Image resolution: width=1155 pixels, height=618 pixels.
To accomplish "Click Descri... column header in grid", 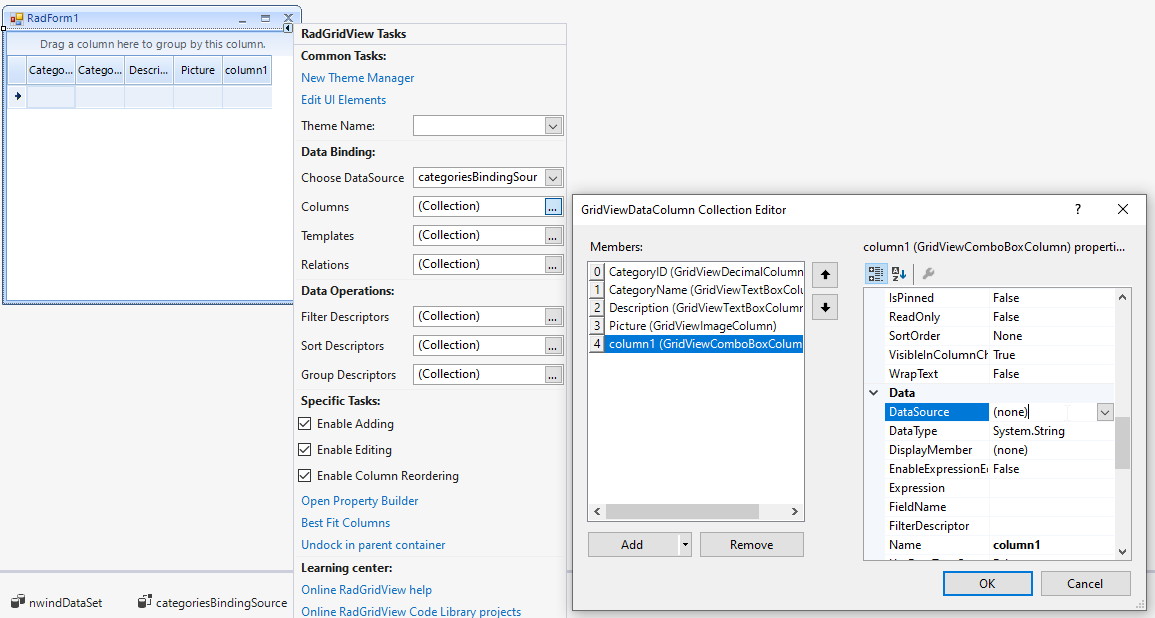I will tap(149, 70).
